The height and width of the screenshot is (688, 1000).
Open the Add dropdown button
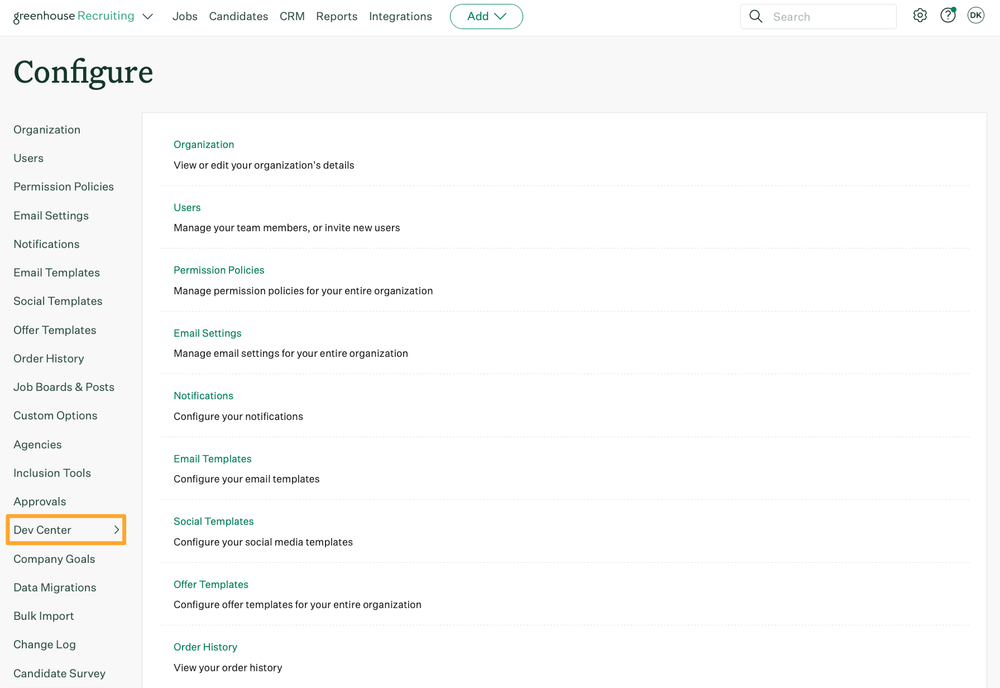486,16
